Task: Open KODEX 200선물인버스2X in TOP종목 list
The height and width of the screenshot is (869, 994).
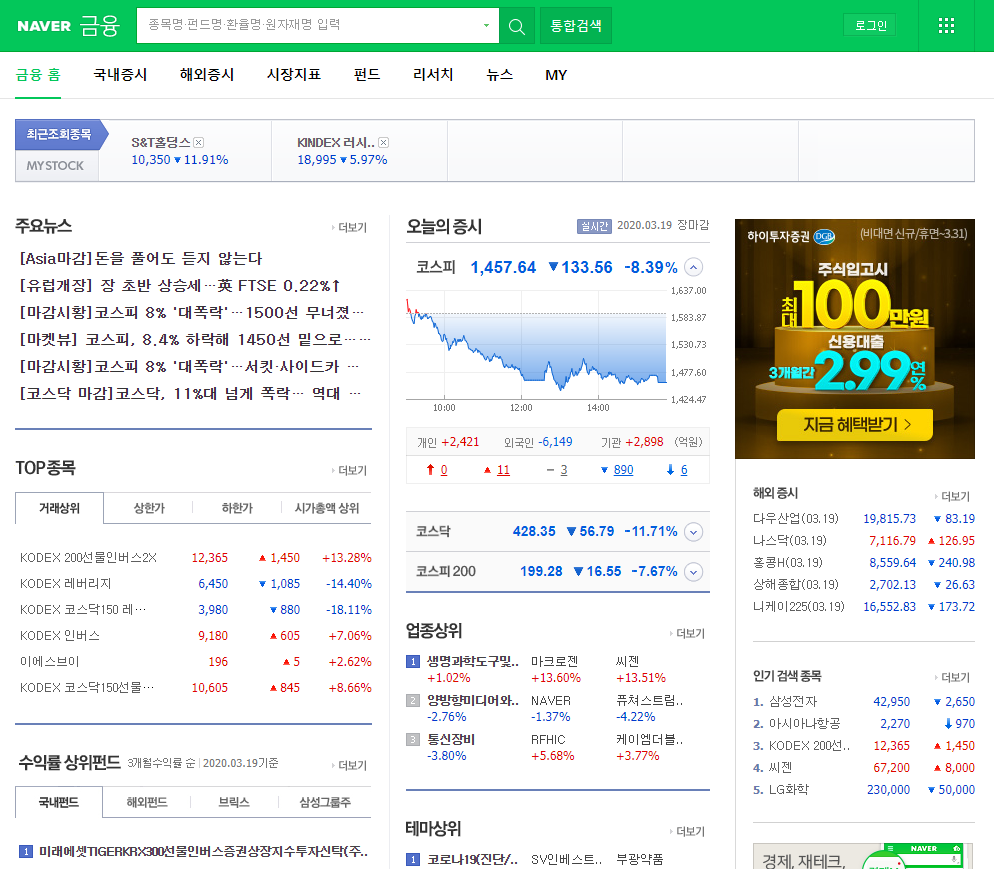Action: 88,558
